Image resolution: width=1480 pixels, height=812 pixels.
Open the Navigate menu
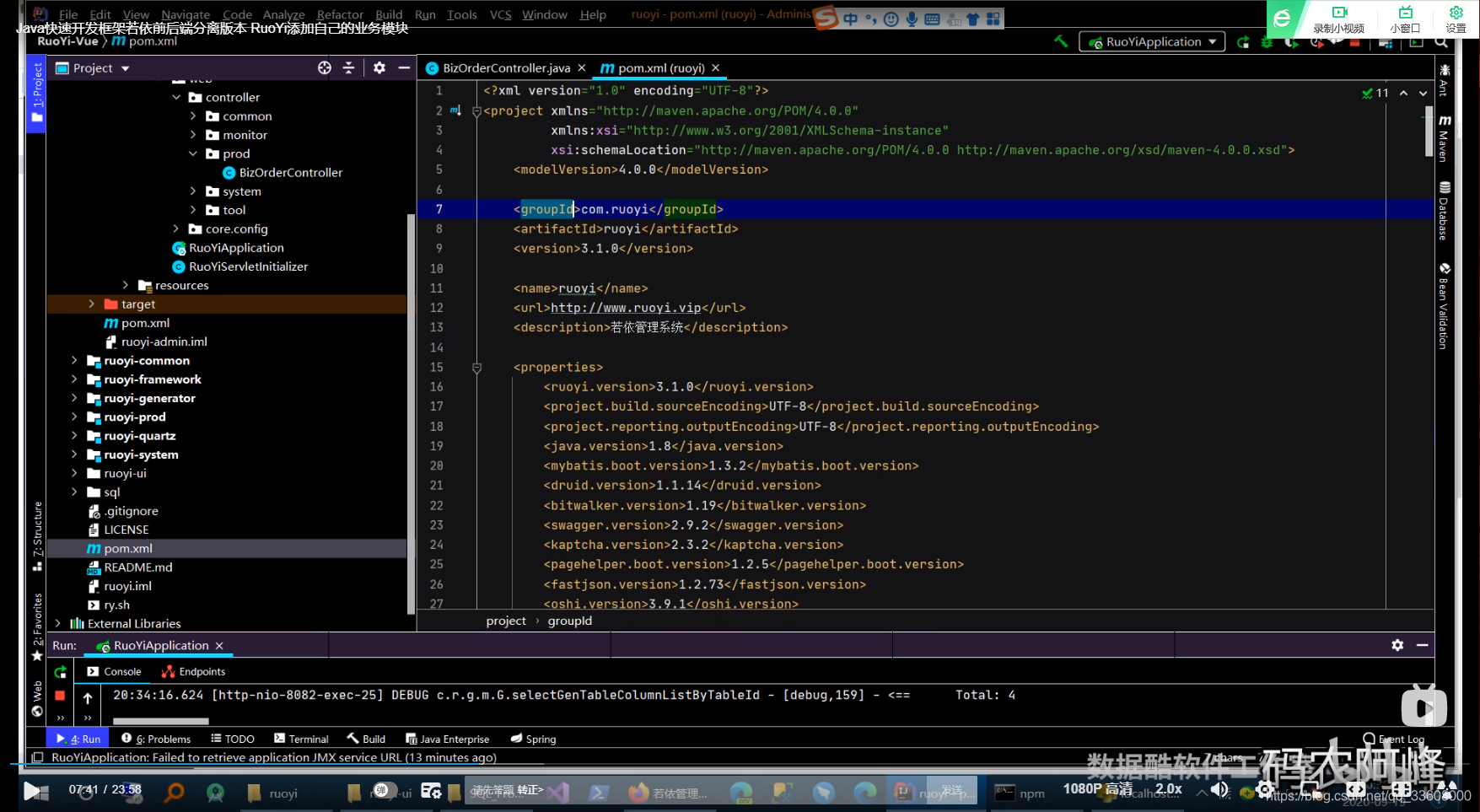(x=186, y=14)
